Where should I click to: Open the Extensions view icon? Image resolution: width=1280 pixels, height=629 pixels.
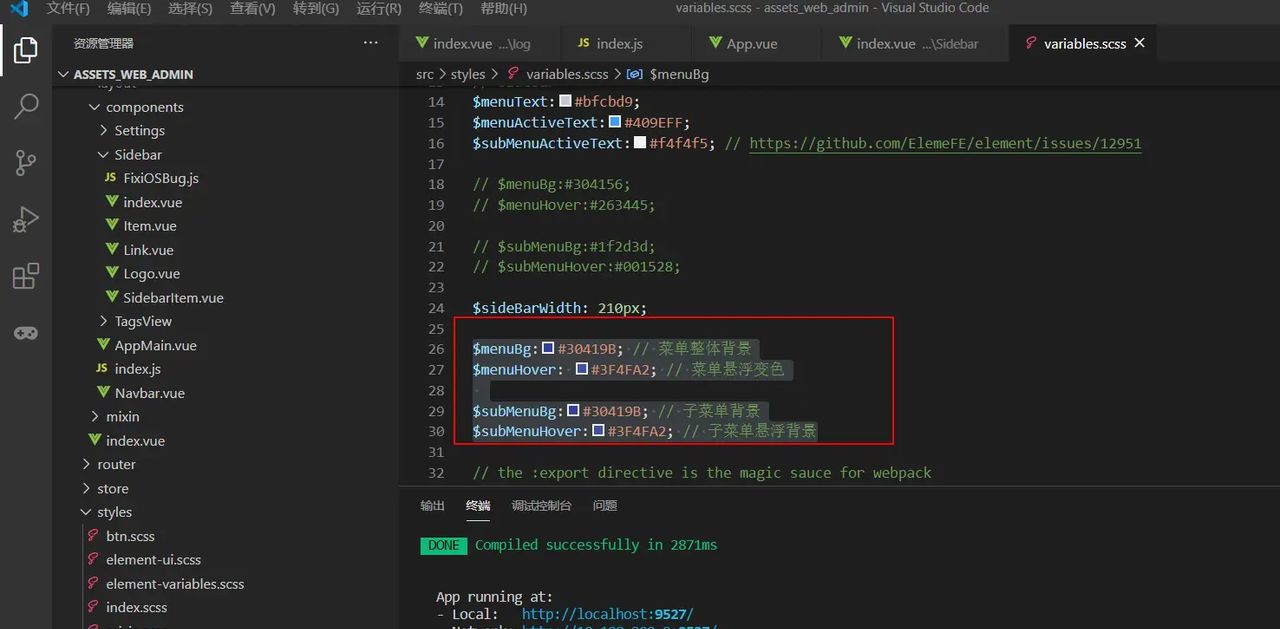click(x=26, y=276)
